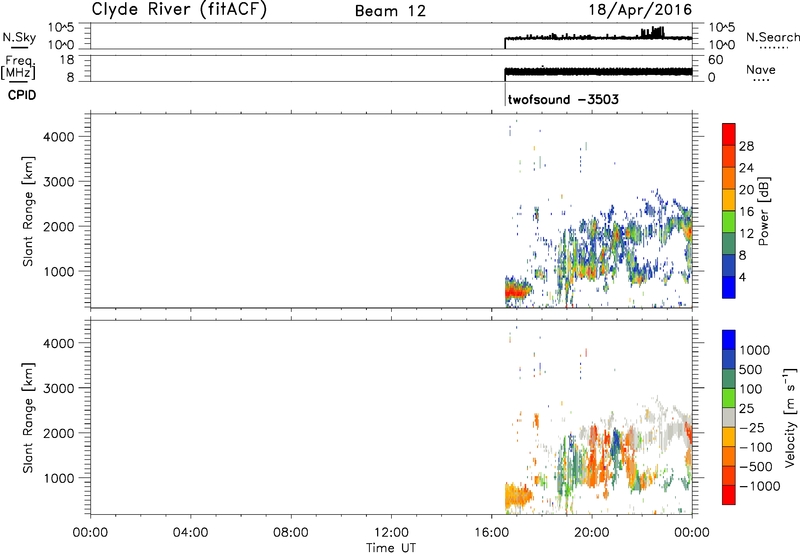Click the 'Time UT' axis title
The image size is (800, 554).
391,548
